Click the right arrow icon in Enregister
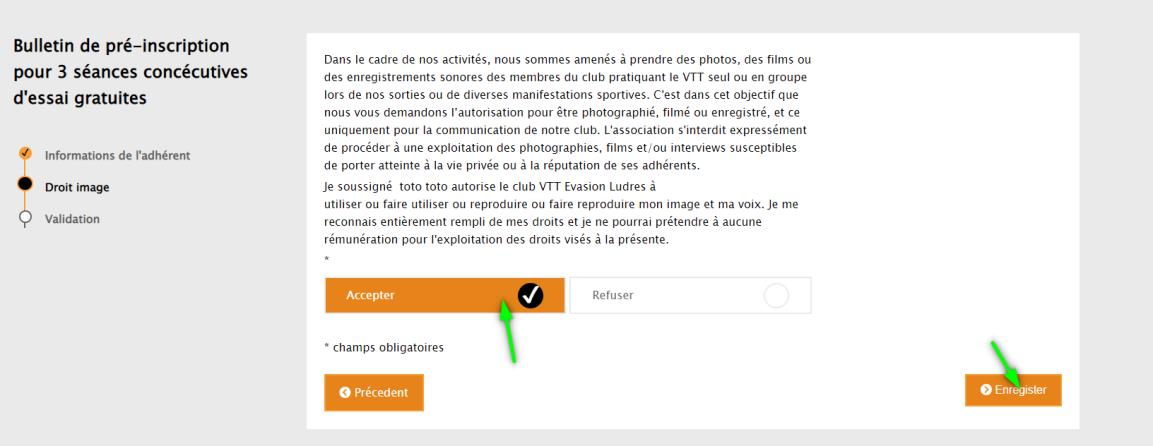 point(986,390)
